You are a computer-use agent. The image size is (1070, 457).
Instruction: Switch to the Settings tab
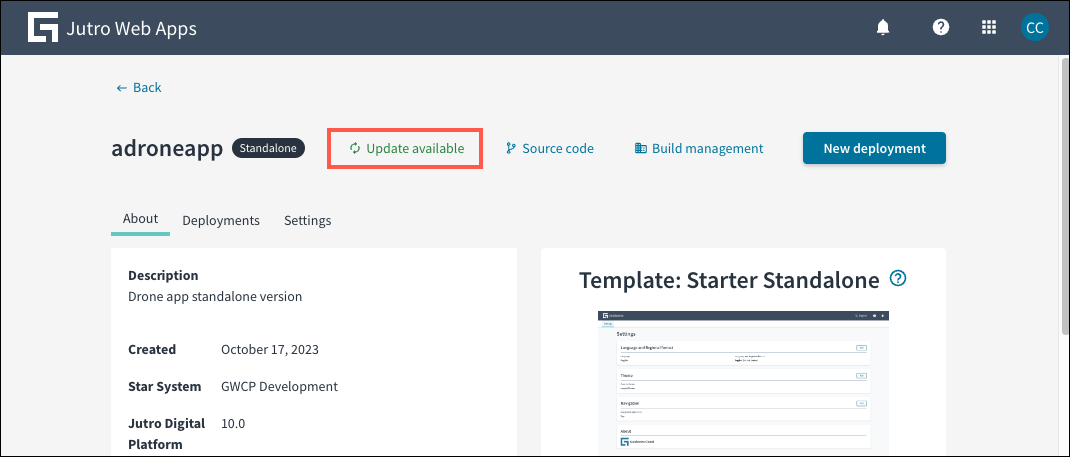[308, 220]
